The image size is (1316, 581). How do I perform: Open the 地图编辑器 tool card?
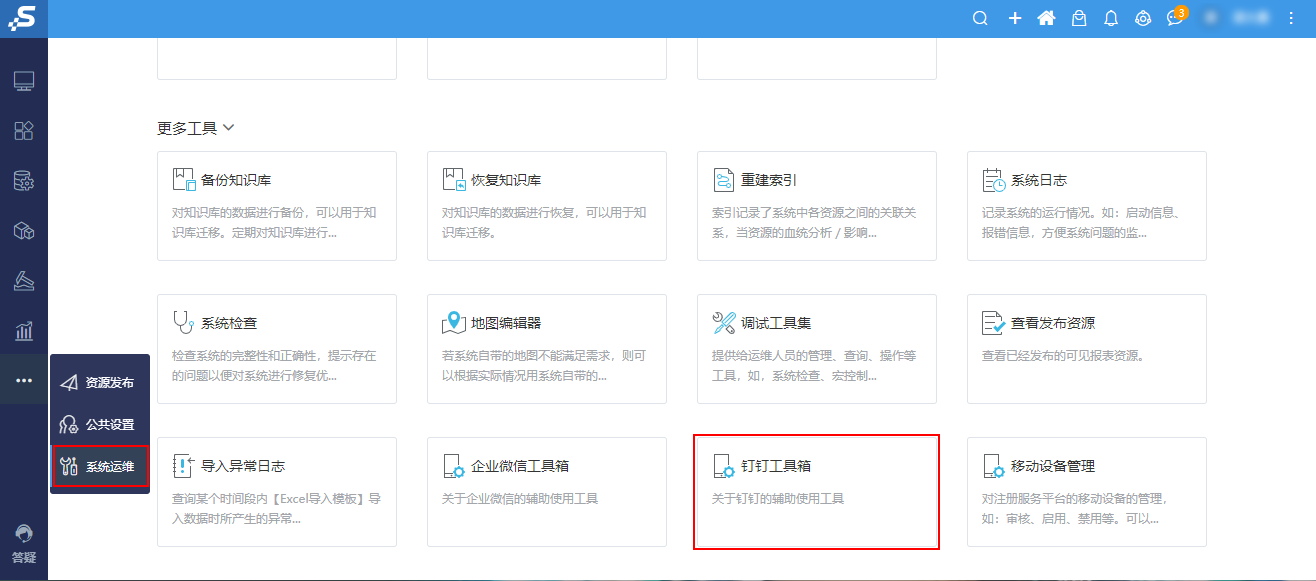point(547,349)
